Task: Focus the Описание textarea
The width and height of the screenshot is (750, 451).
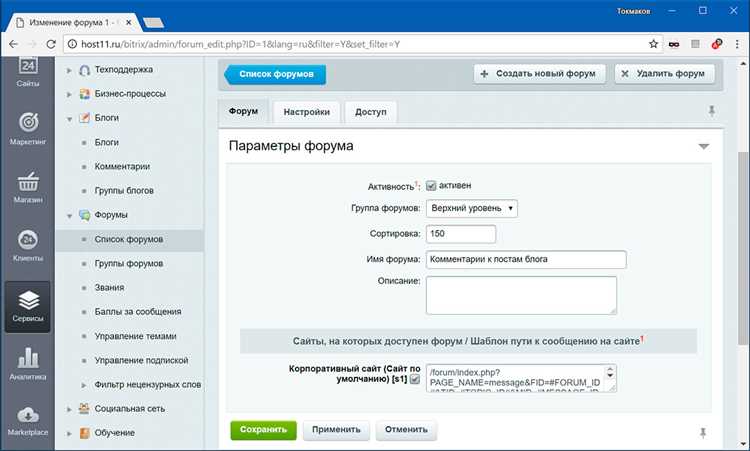Action: (x=521, y=296)
